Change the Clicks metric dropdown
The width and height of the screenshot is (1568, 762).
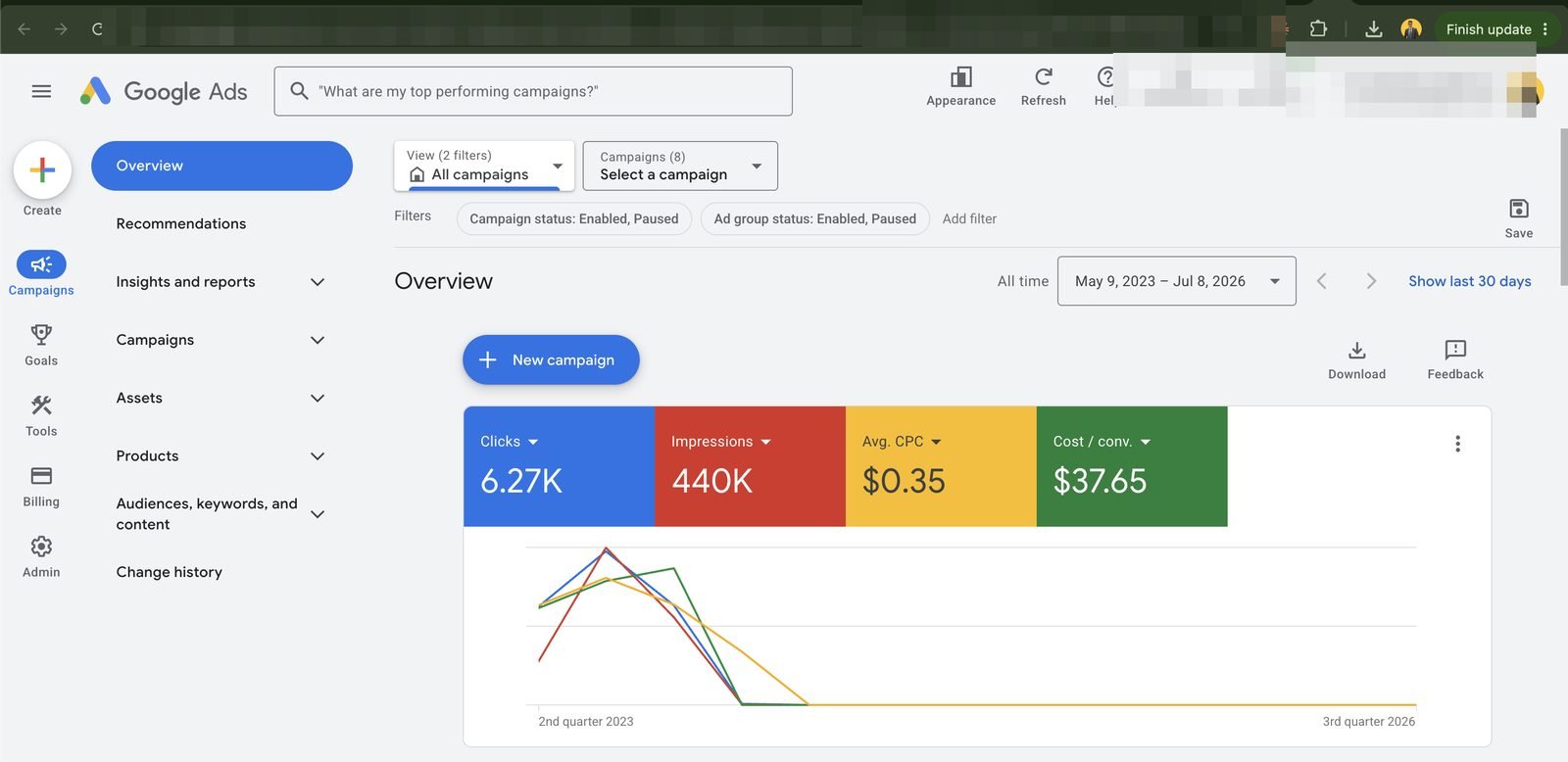pos(510,442)
